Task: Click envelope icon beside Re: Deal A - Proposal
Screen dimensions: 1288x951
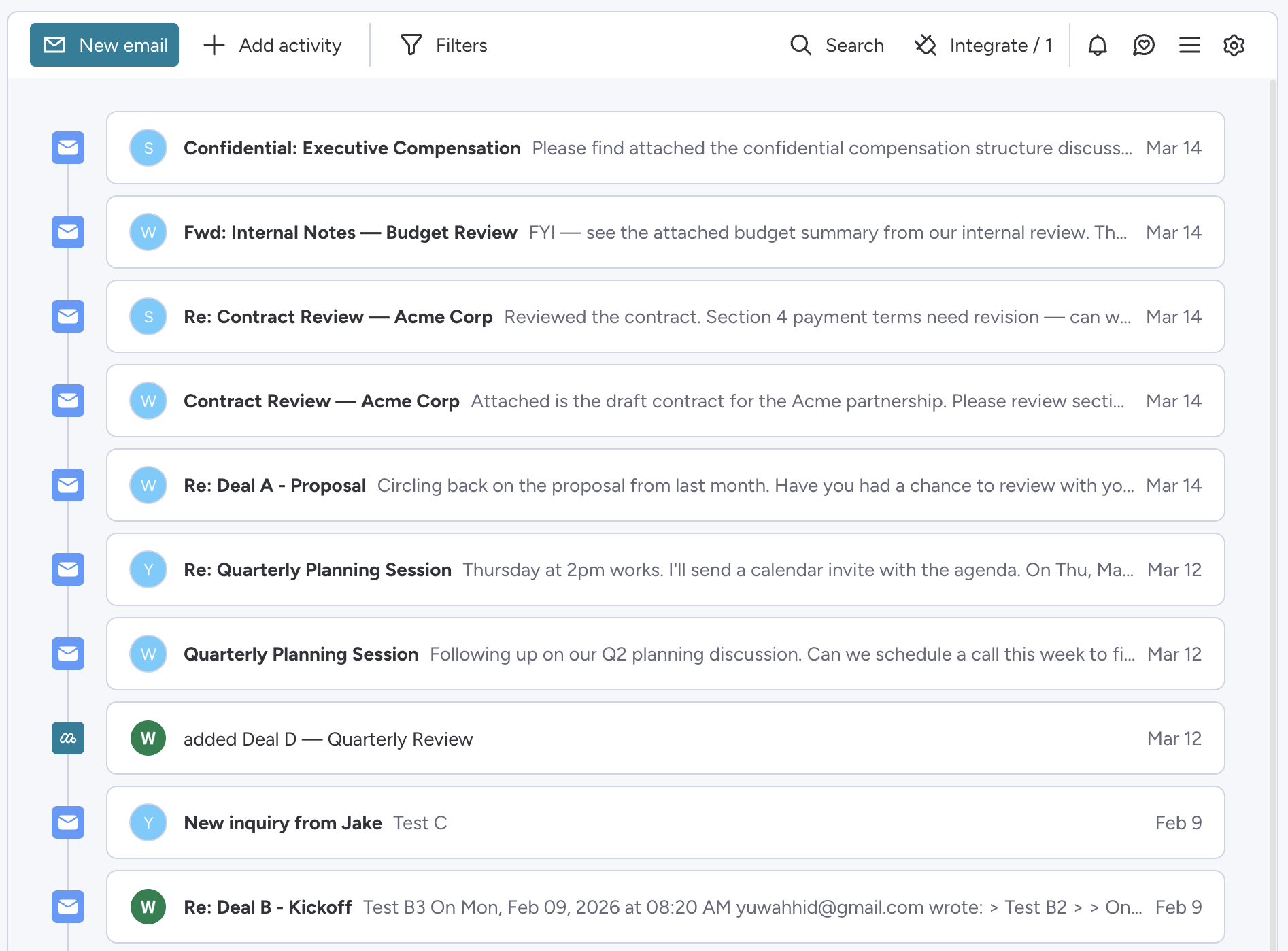Action: point(68,485)
